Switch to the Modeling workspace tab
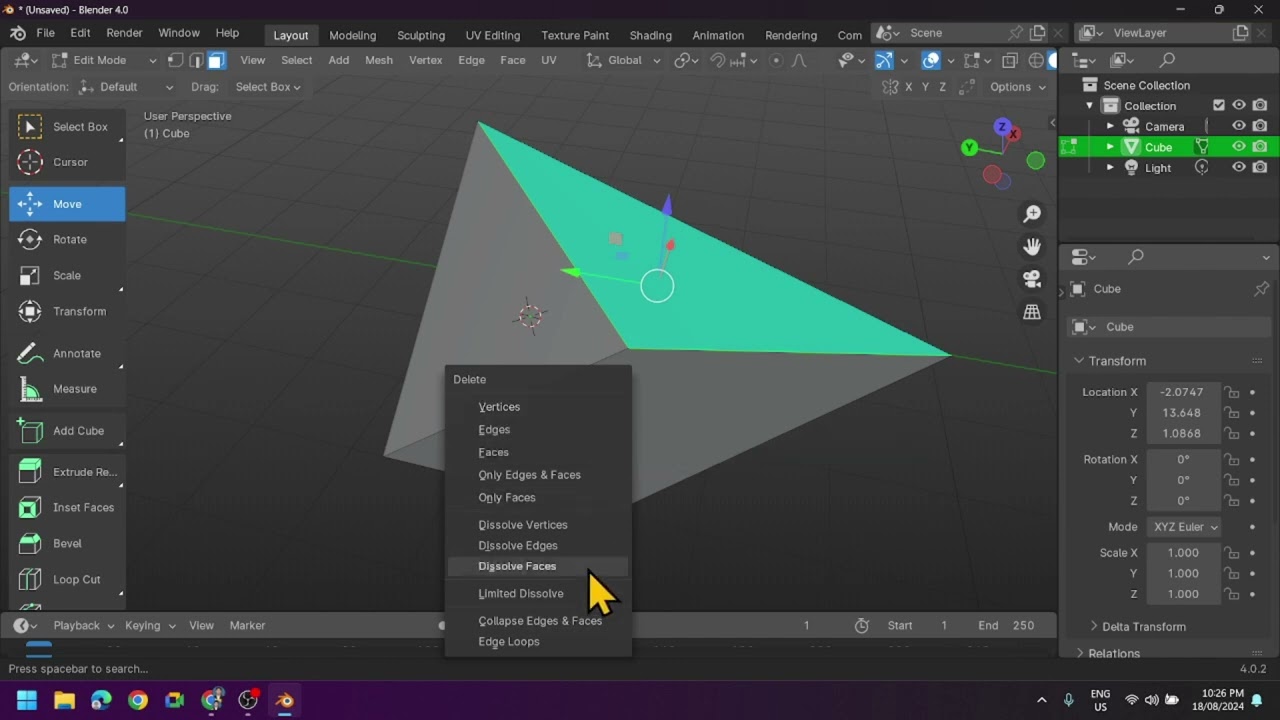Screen dimensions: 1280x720 [353, 35]
